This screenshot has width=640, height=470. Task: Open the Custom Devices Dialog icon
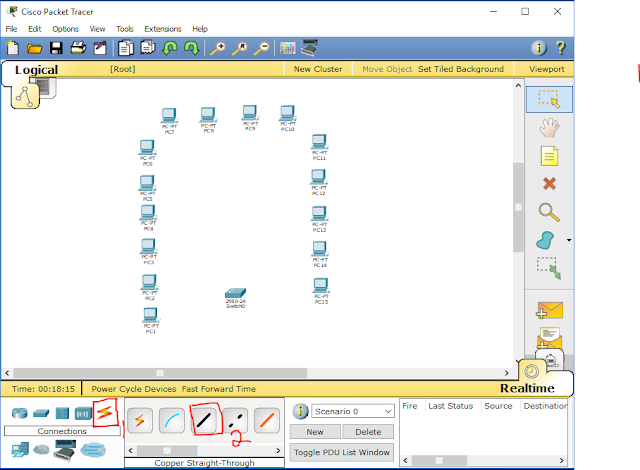309,48
